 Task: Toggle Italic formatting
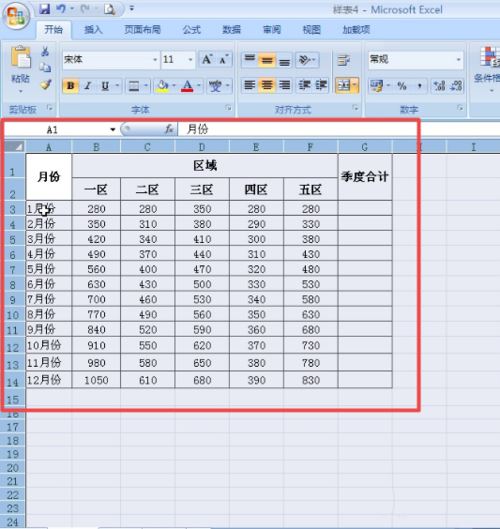[88, 86]
